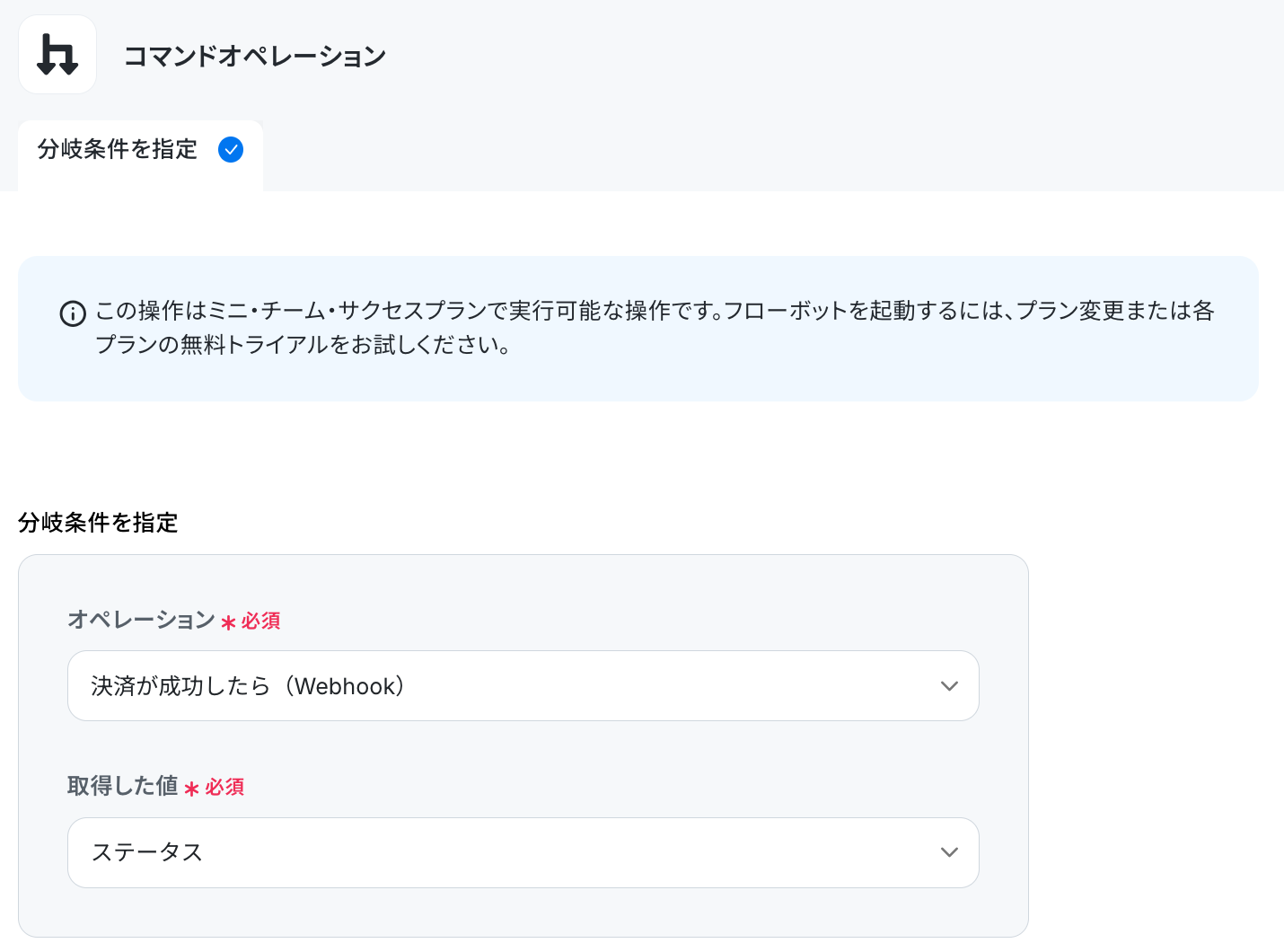Viewport: 1284px width, 952px height.
Task: Click the selected ステータス value text
Action: [x=147, y=852]
